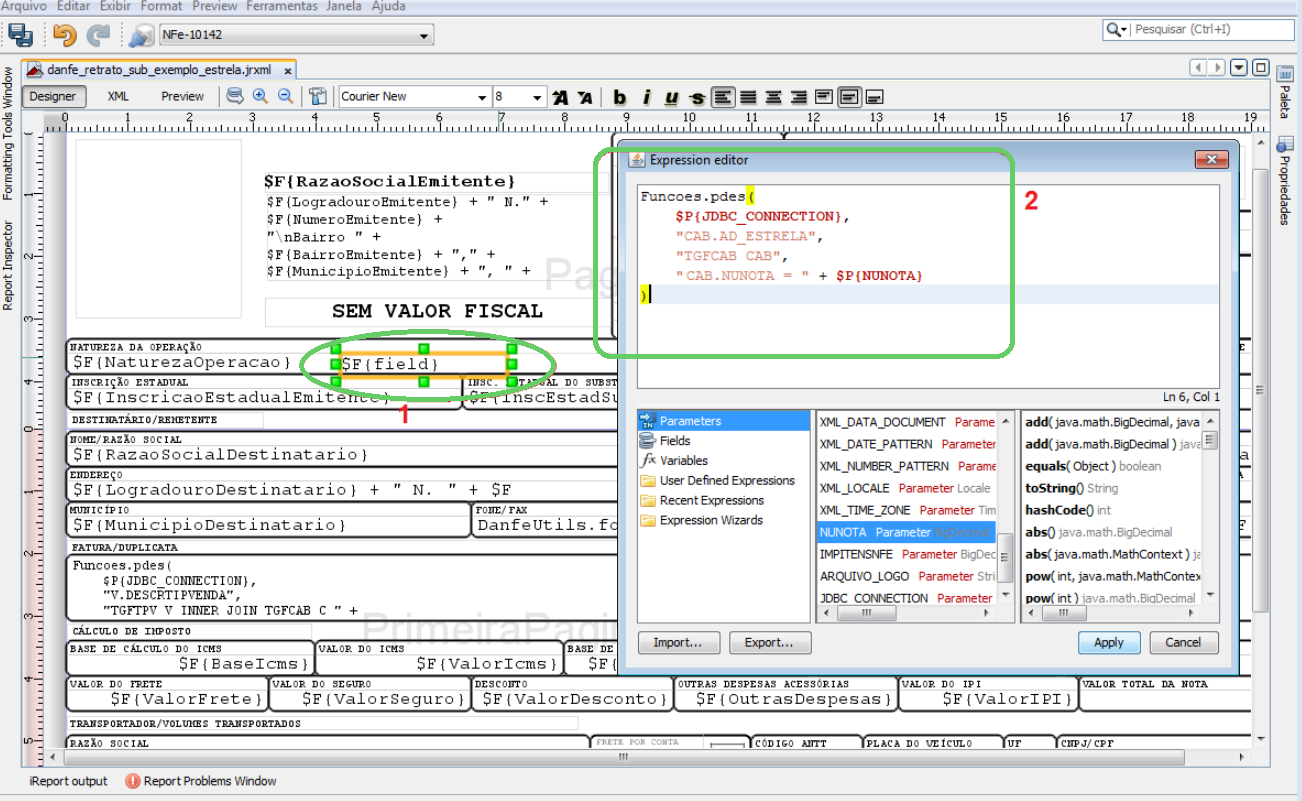Increase font size with the larger A icon
Viewport: 1302px width, 801px height.
pos(560,97)
